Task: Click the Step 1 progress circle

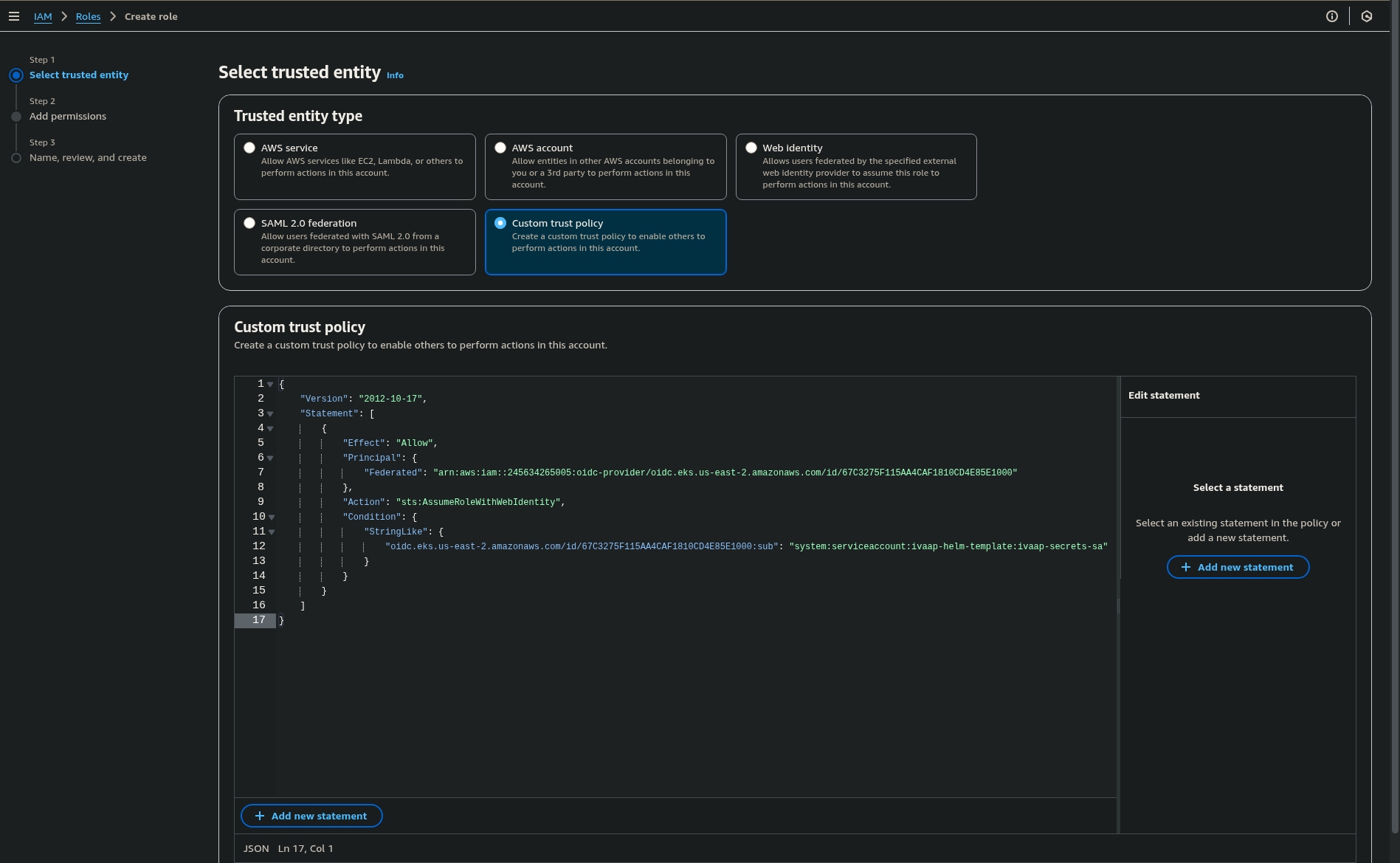Action: click(16, 75)
